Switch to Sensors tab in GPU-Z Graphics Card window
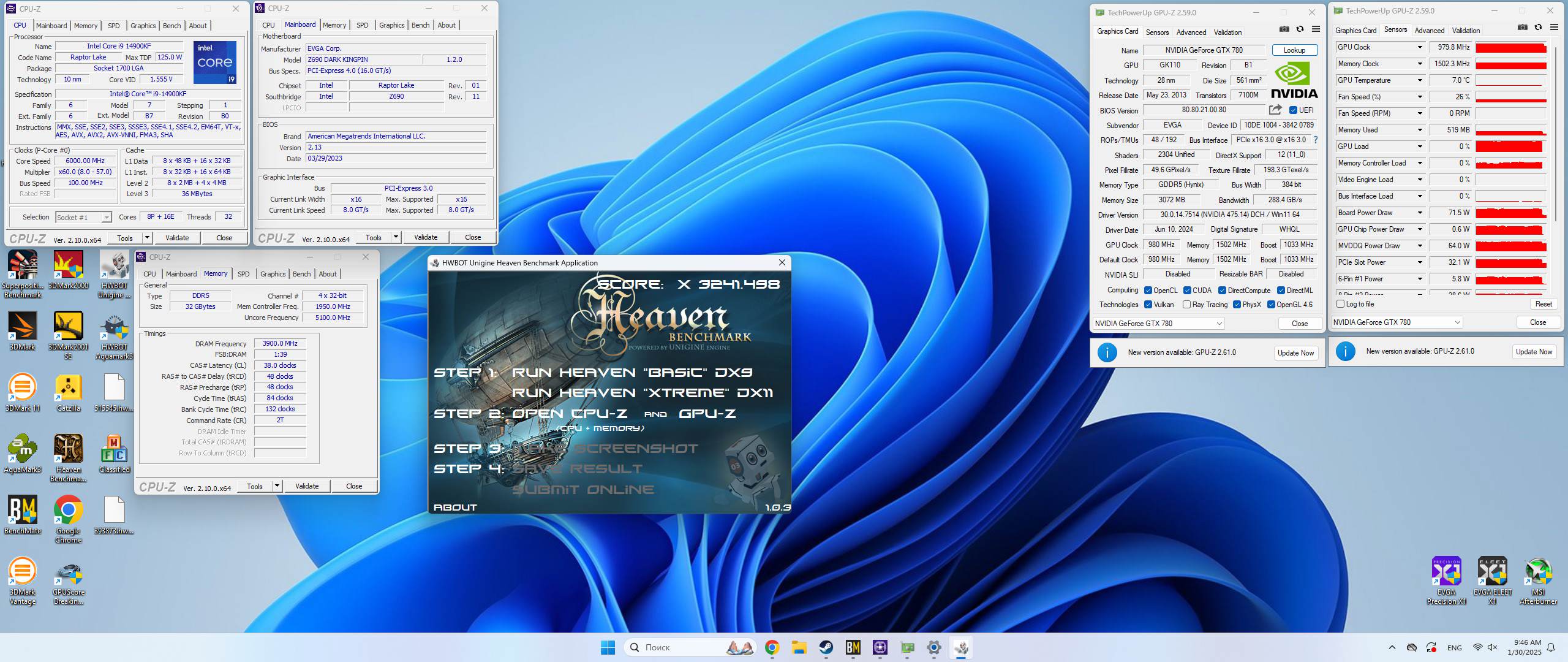This screenshot has width=1568, height=662. click(x=1157, y=32)
